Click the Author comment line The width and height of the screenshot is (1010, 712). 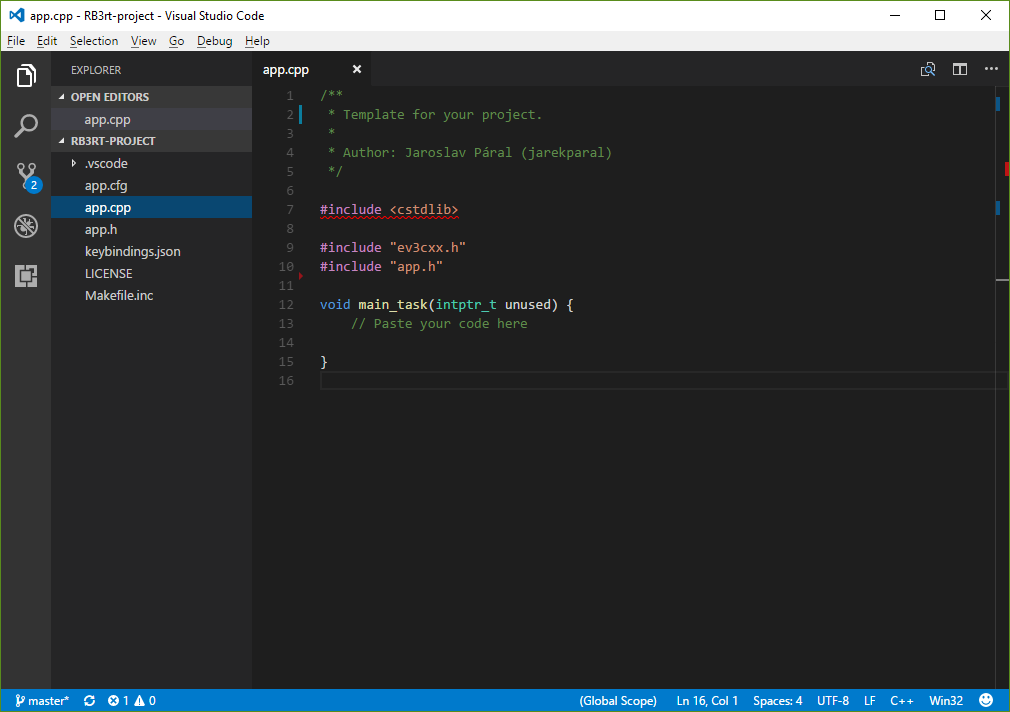[470, 153]
